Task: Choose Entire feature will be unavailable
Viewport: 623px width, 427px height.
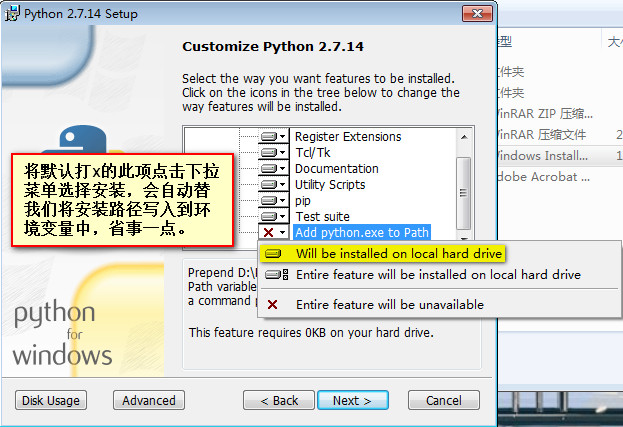Action: point(439,305)
